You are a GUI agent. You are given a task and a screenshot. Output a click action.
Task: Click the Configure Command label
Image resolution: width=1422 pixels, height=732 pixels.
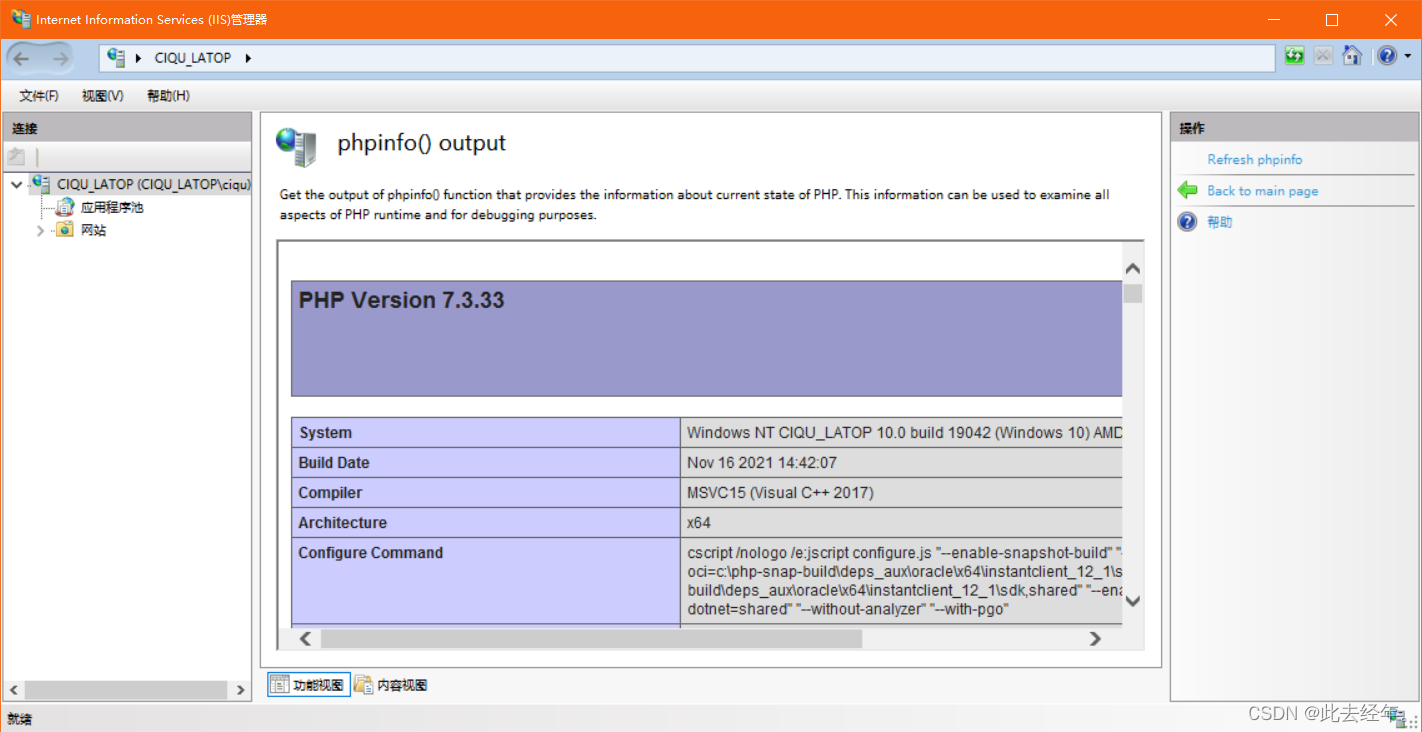[371, 553]
